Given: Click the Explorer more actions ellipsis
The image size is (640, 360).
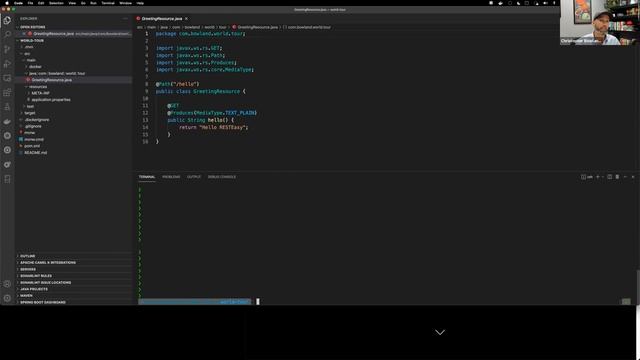Looking at the screenshot, I should click(x=125, y=19).
